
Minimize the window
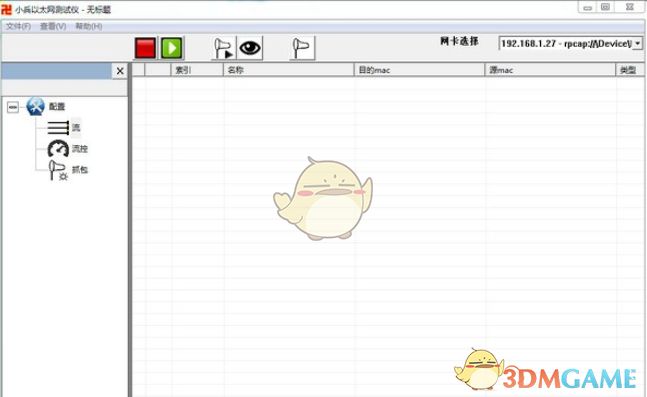pyautogui.click(x=588, y=7)
